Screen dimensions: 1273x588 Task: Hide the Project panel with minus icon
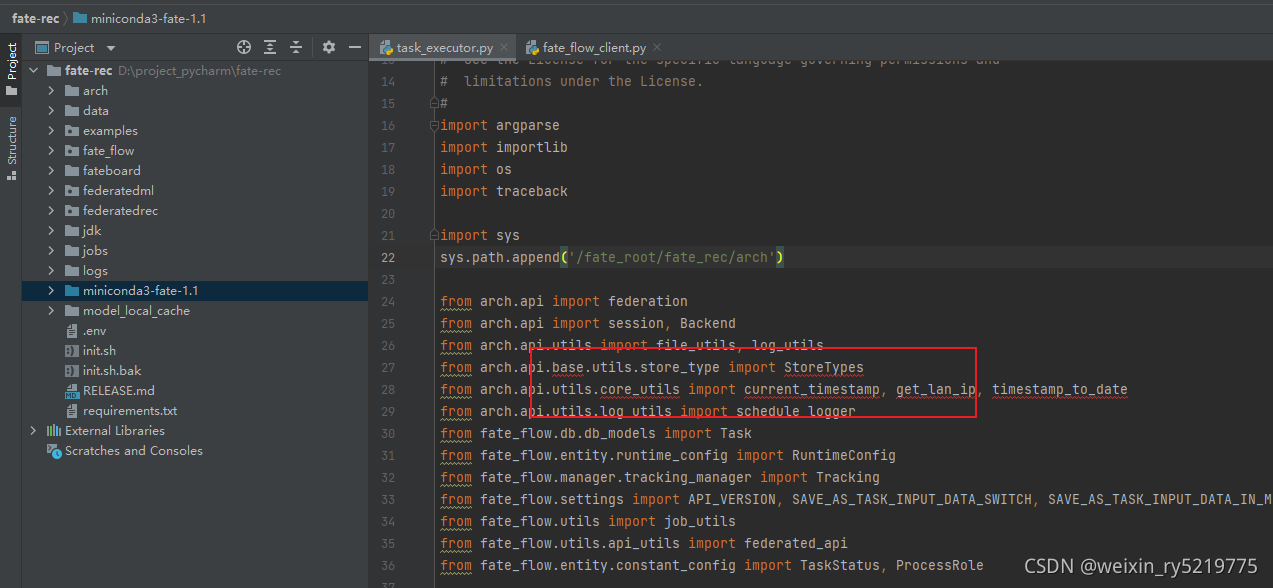(354, 47)
